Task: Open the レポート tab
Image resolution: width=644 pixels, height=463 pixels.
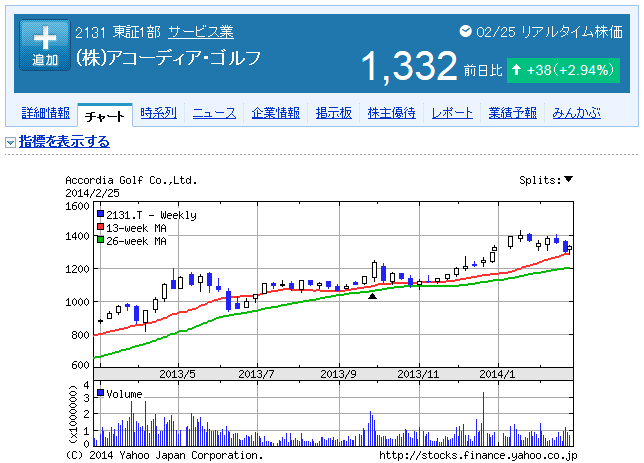Action: tap(452, 113)
